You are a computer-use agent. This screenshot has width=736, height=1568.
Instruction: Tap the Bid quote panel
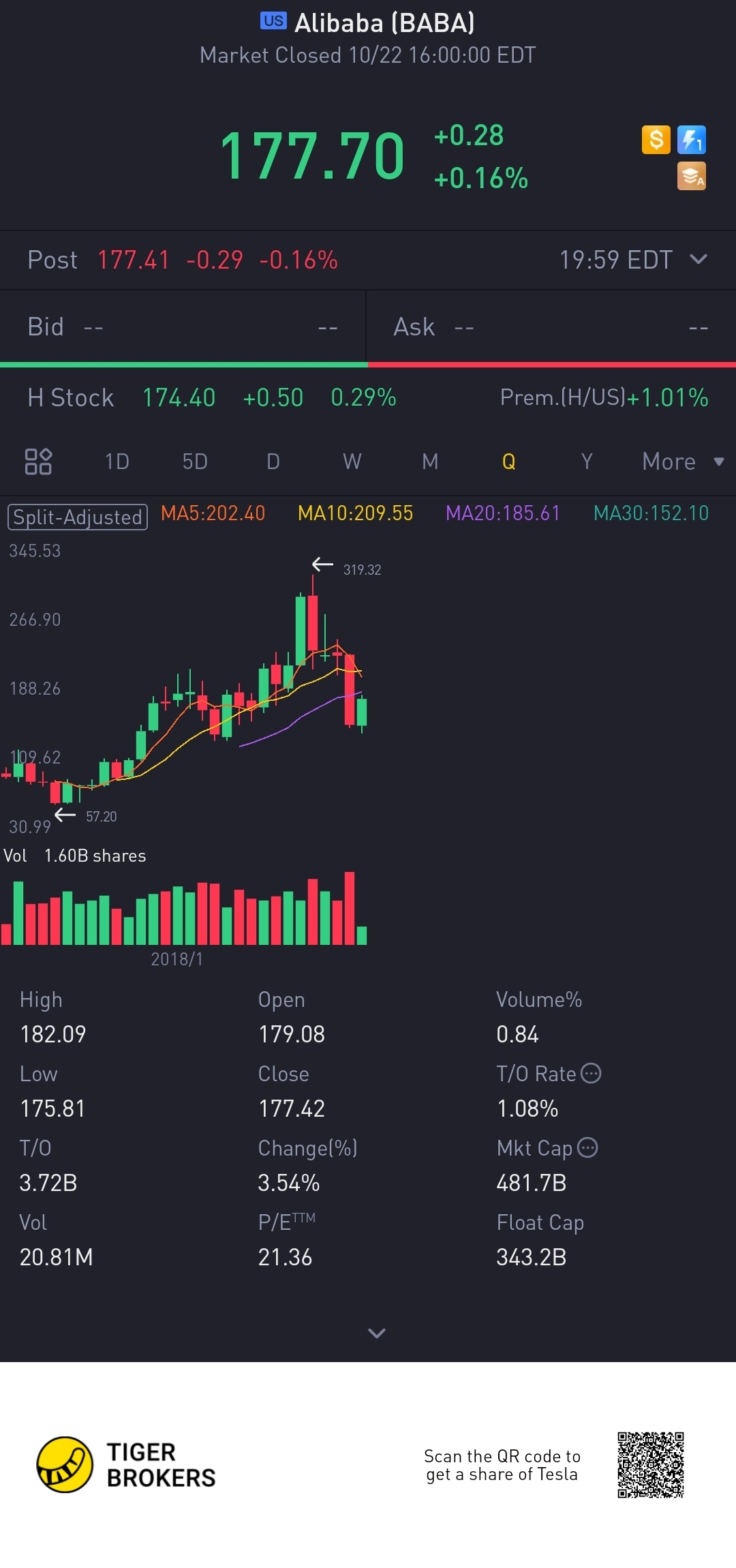tap(183, 327)
